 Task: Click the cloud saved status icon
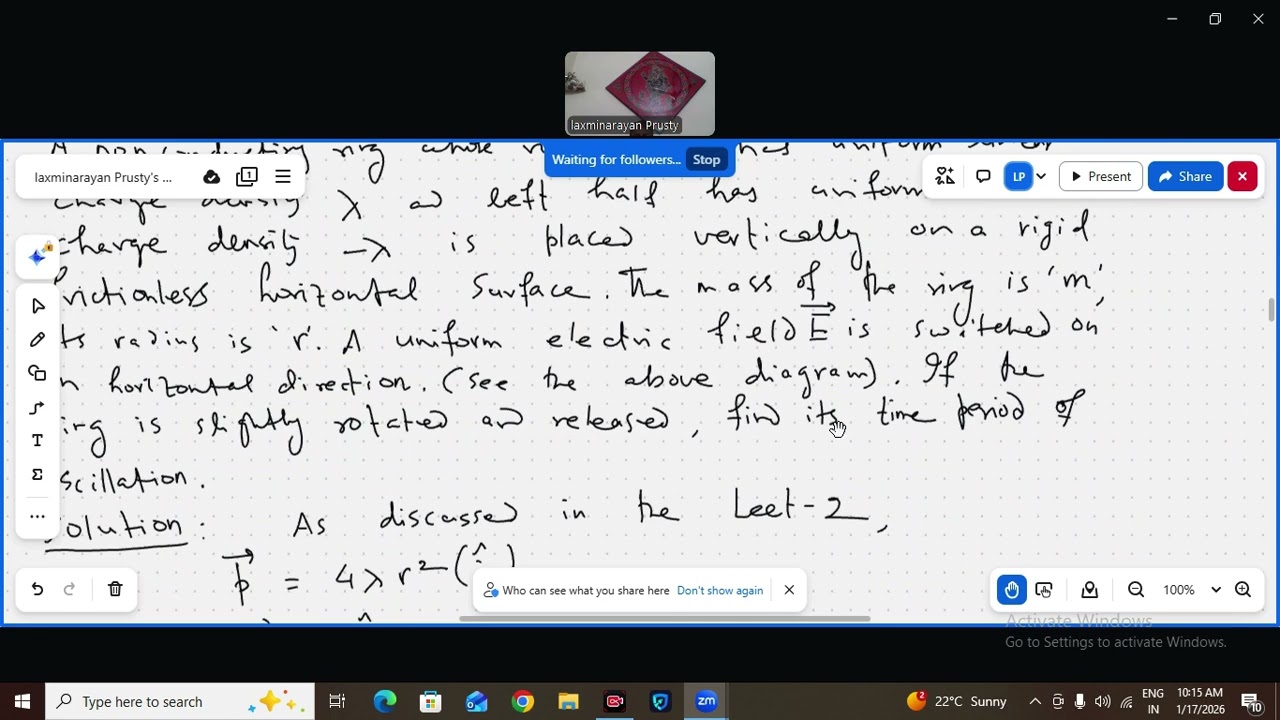(211, 177)
